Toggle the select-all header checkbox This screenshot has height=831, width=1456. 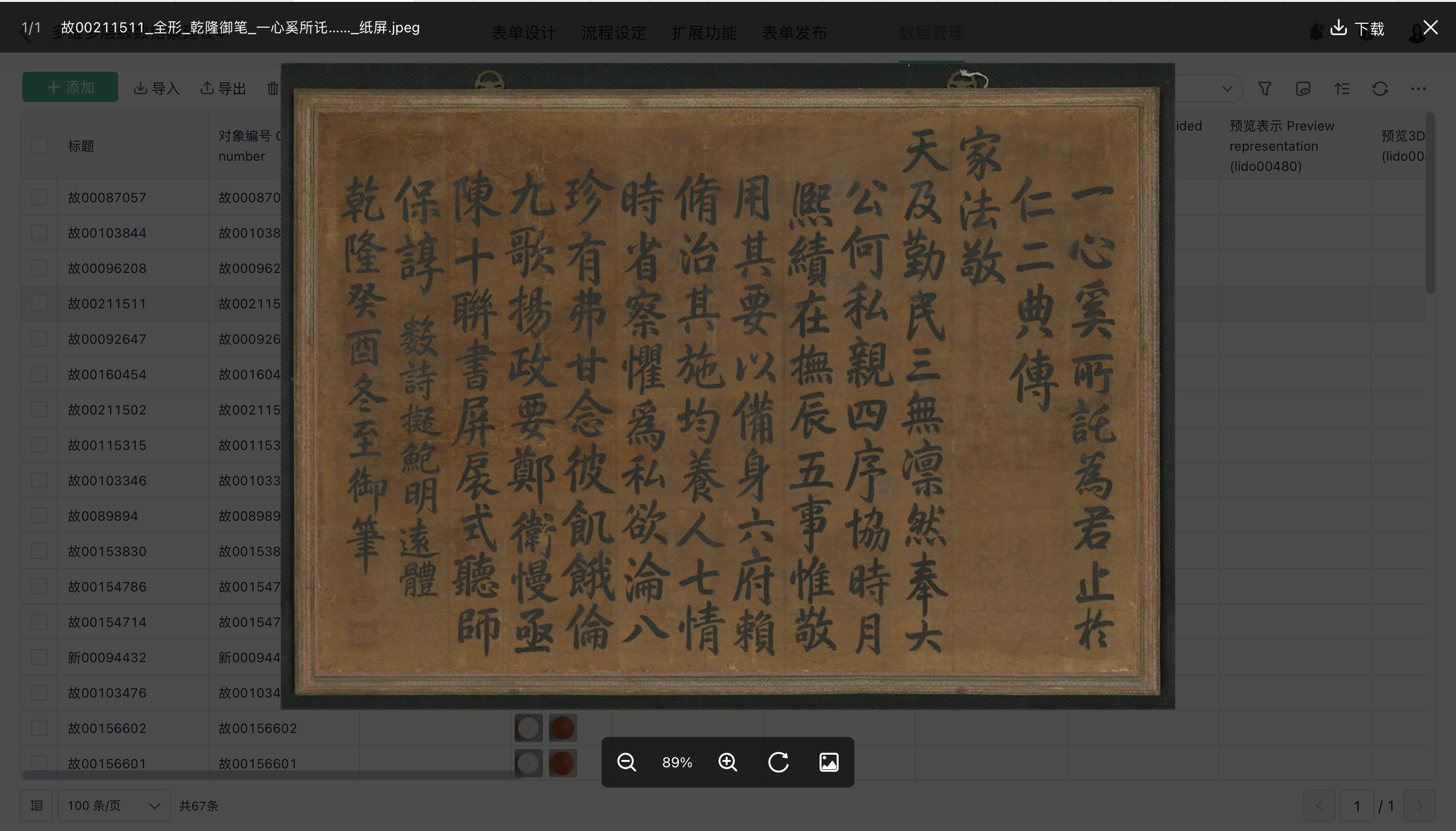(x=39, y=146)
